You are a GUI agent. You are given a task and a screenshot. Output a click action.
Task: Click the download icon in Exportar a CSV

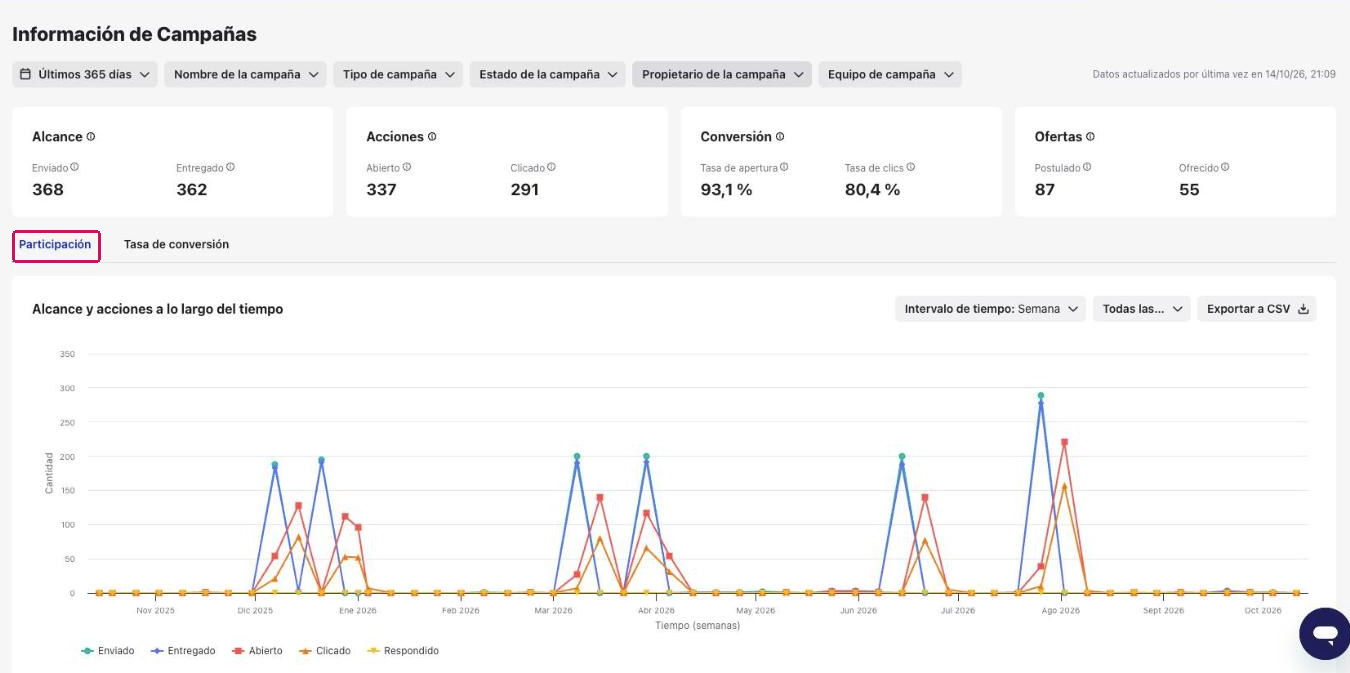point(1303,309)
